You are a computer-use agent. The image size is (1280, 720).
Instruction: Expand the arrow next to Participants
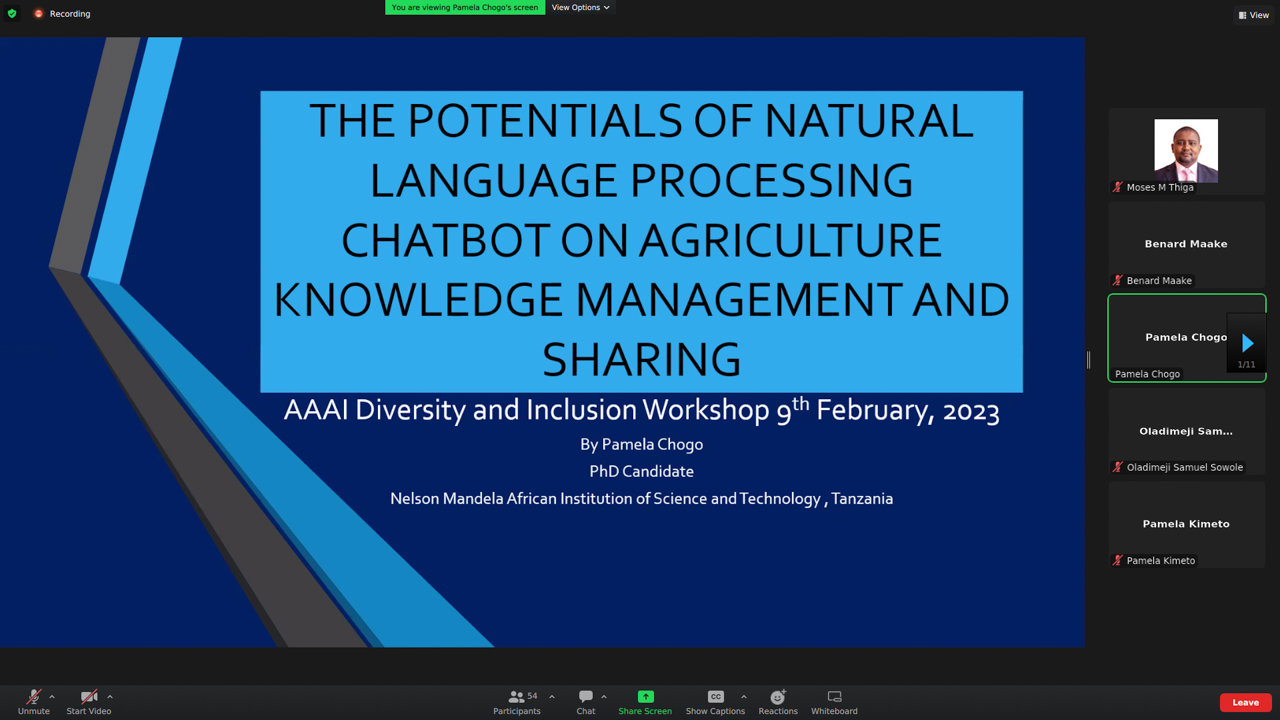[x=552, y=697]
